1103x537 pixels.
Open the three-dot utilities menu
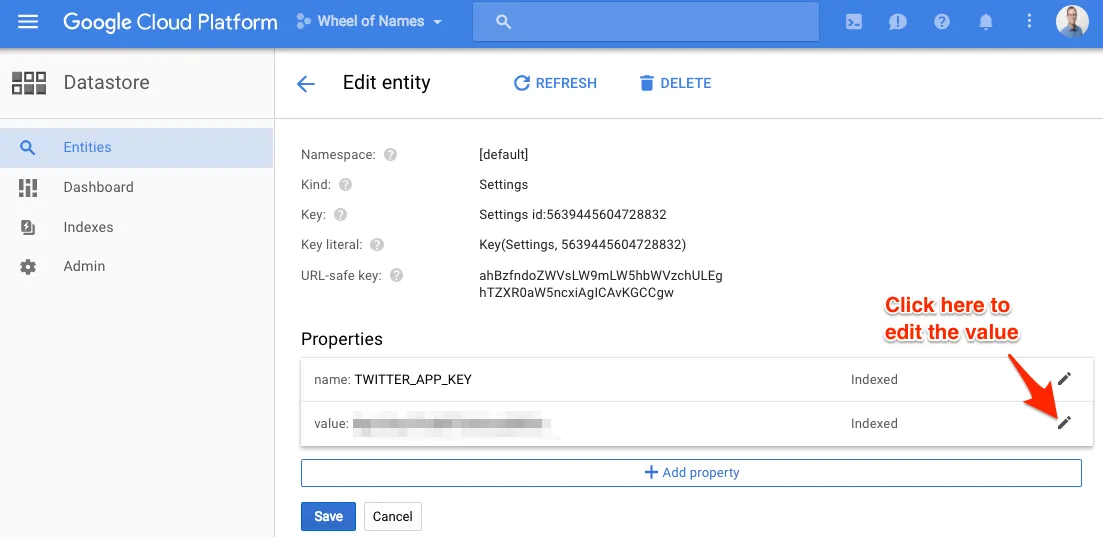[1029, 22]
